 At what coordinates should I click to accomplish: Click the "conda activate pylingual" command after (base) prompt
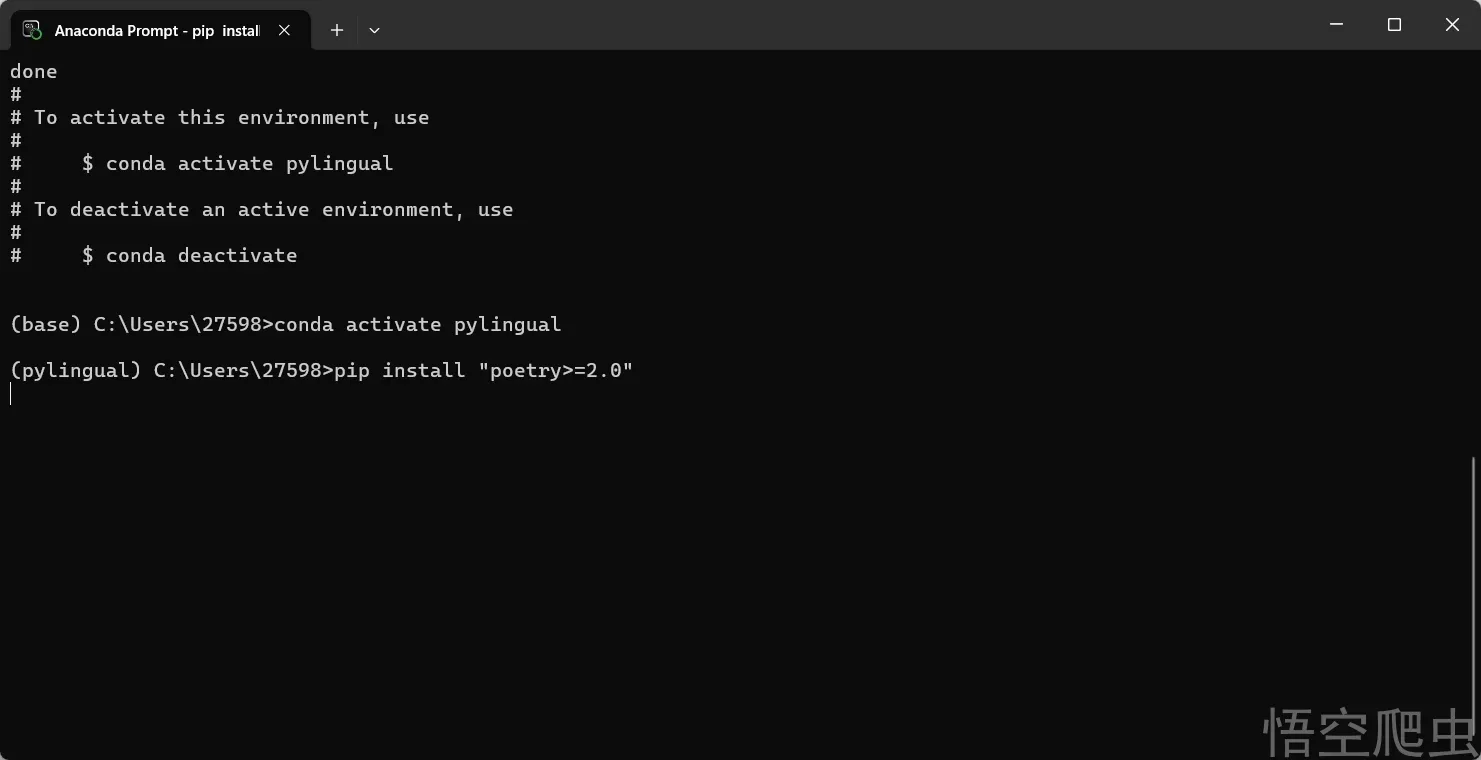click(417, 325)
